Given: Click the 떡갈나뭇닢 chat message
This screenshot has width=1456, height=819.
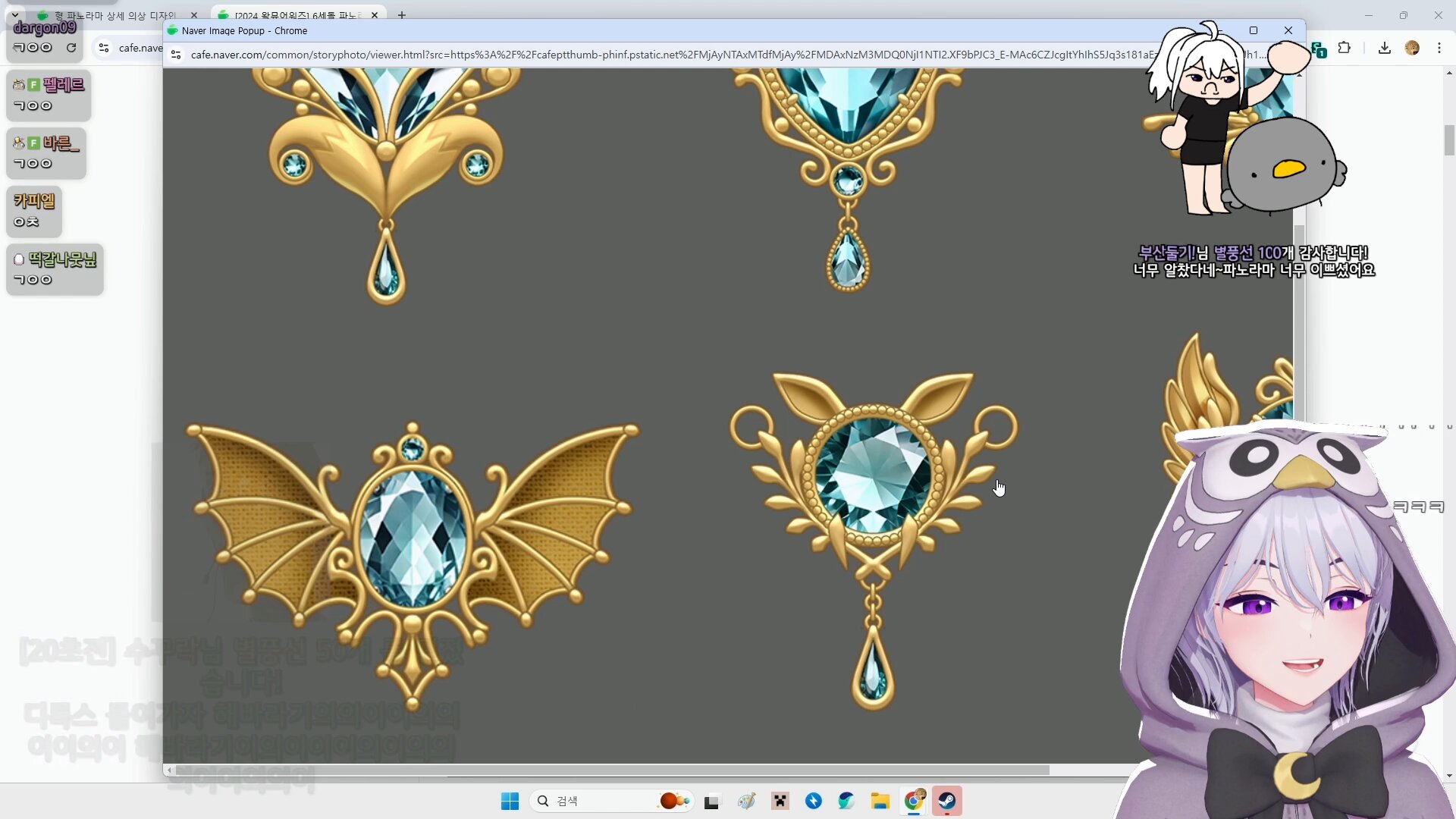Looking at the screenshot, I should coord(55,269).
